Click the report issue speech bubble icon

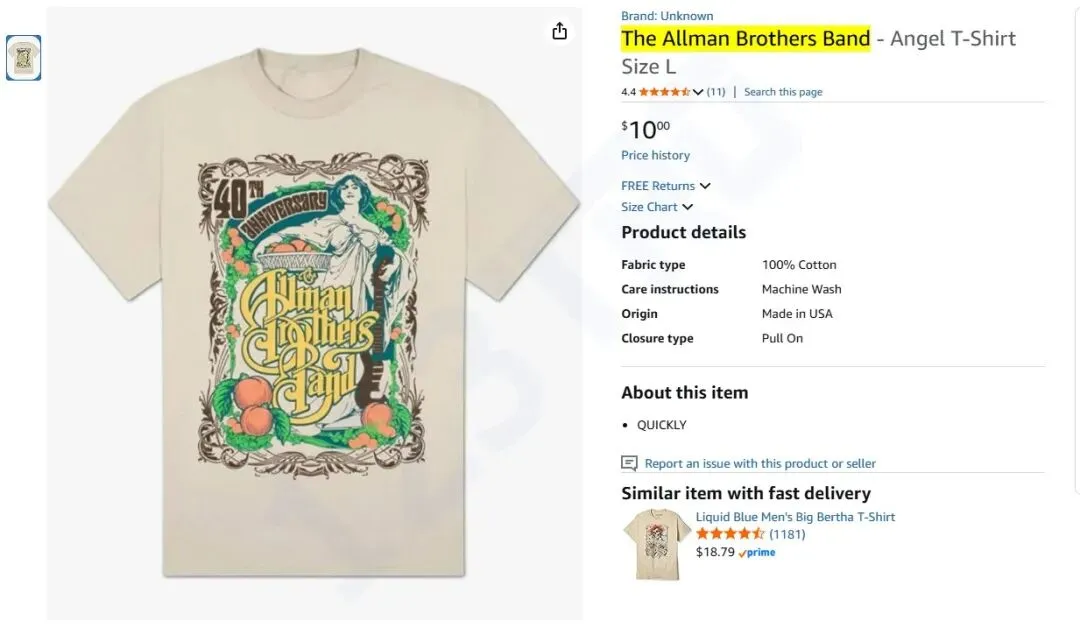(629, 463)
